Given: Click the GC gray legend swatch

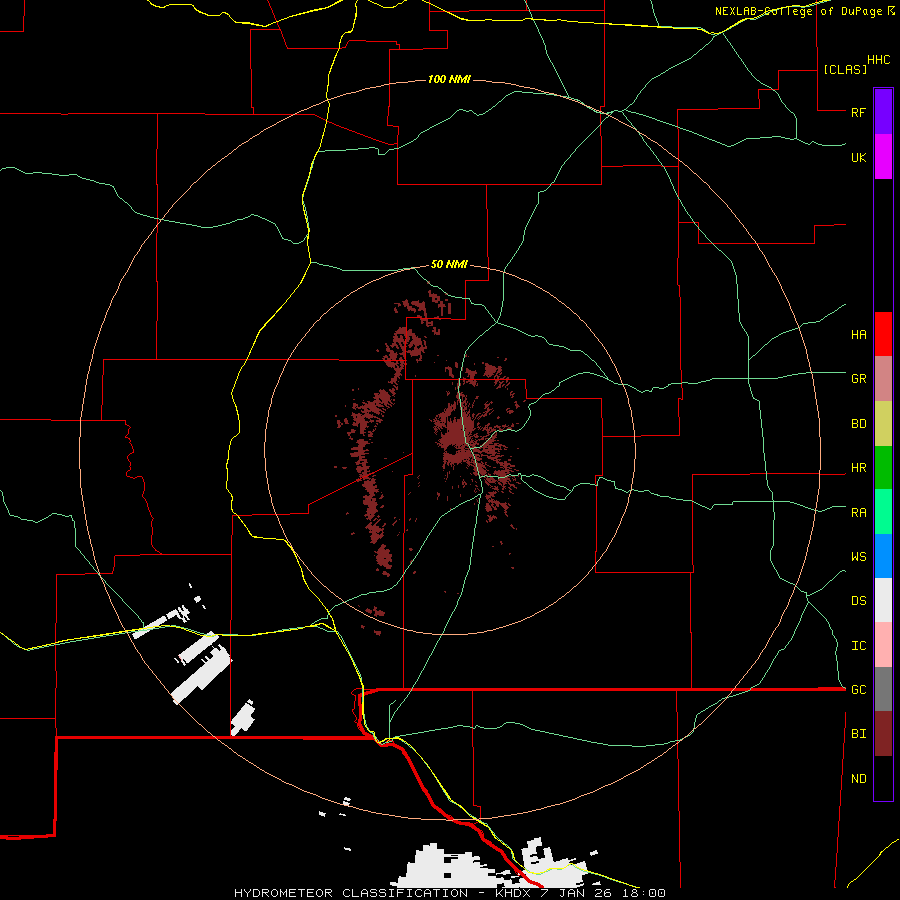Looking at the screenshot, I should point(883,689).
